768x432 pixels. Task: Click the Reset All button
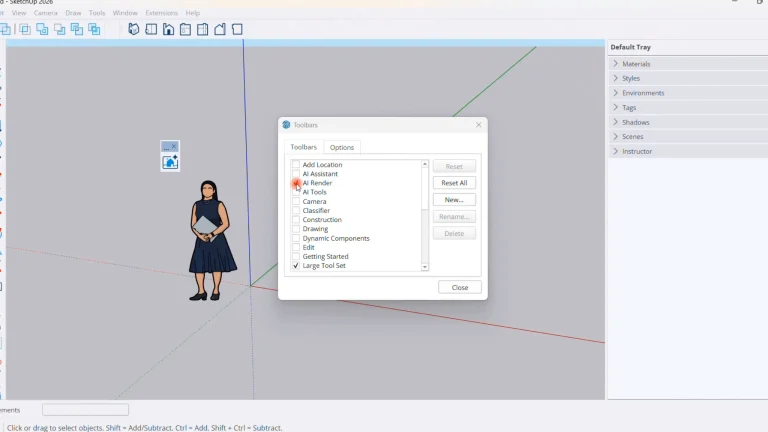pos(454,183)
